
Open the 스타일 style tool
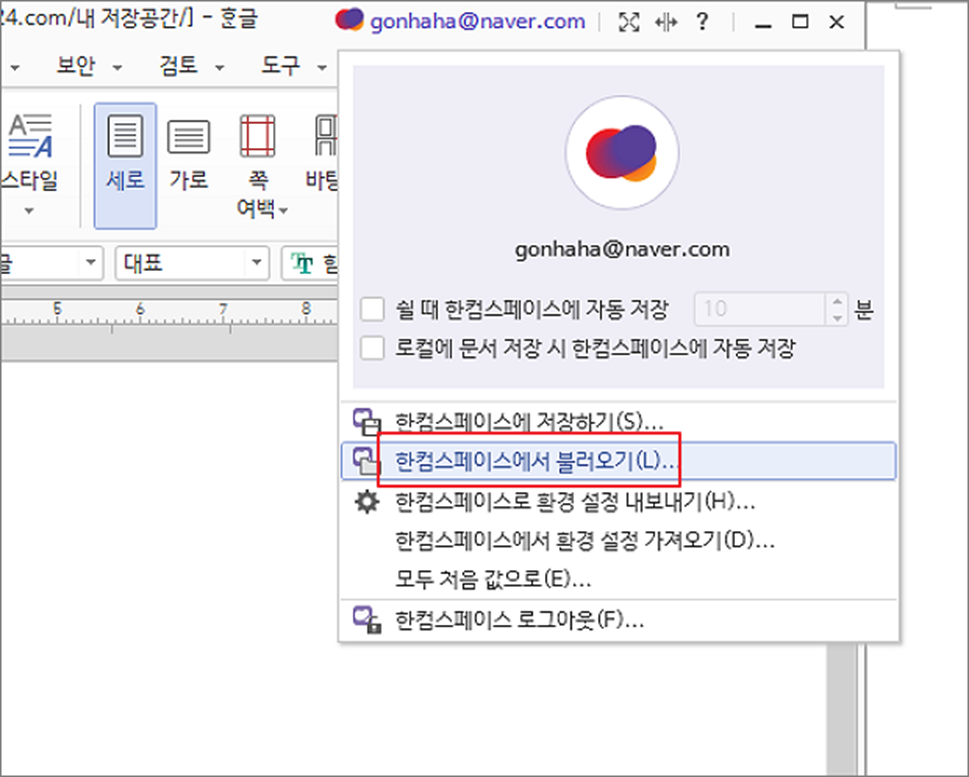pyautogui.click(x=30, y=137)
